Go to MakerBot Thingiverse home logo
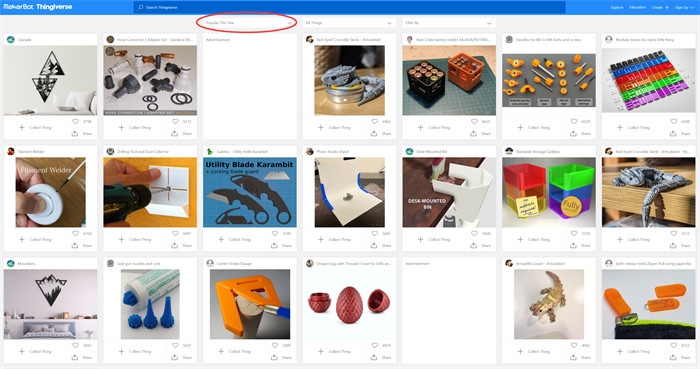 tap(38, 7)
